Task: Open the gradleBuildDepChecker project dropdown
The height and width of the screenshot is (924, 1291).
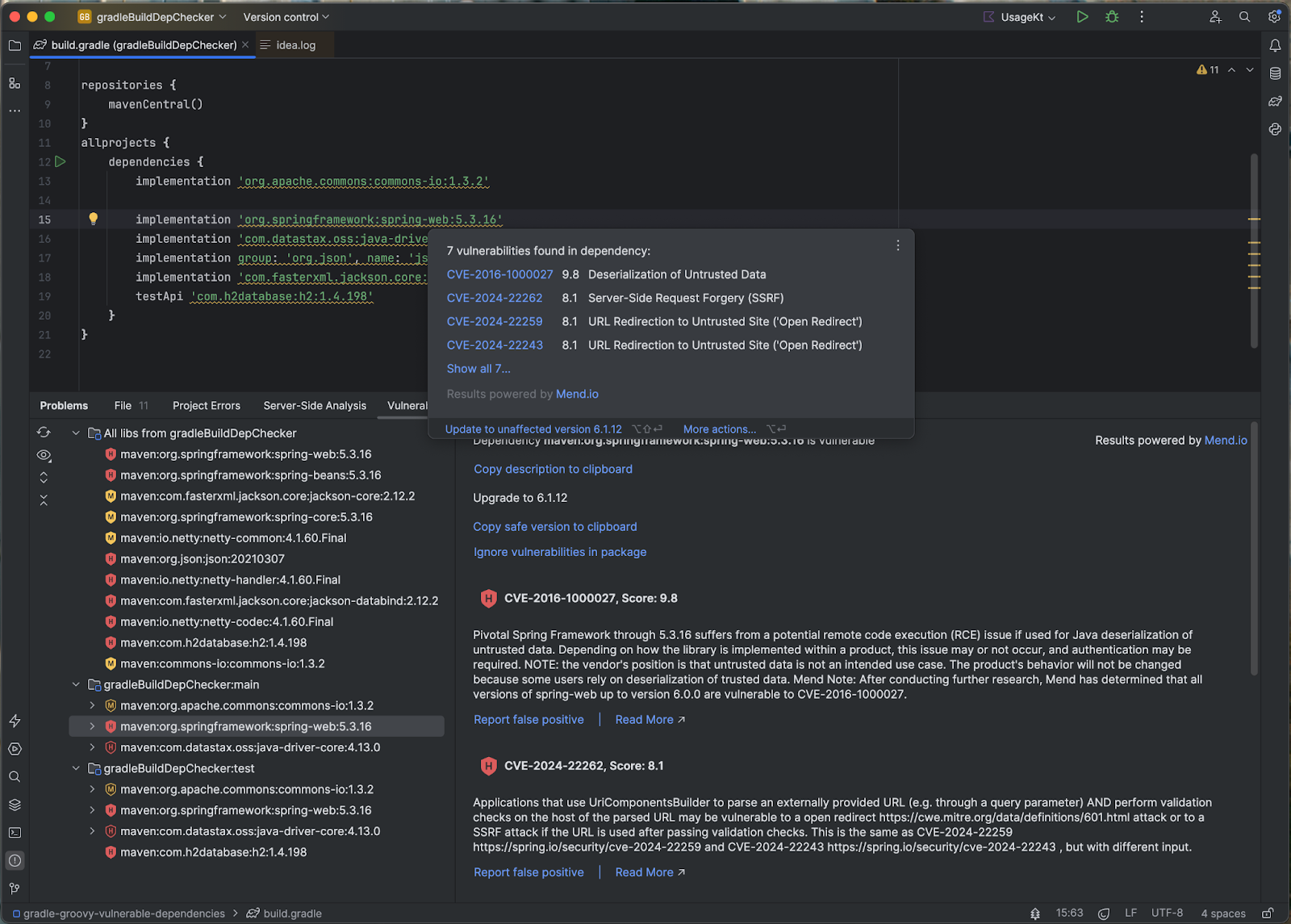Action: pyautogui.click(x=152, y=17)
